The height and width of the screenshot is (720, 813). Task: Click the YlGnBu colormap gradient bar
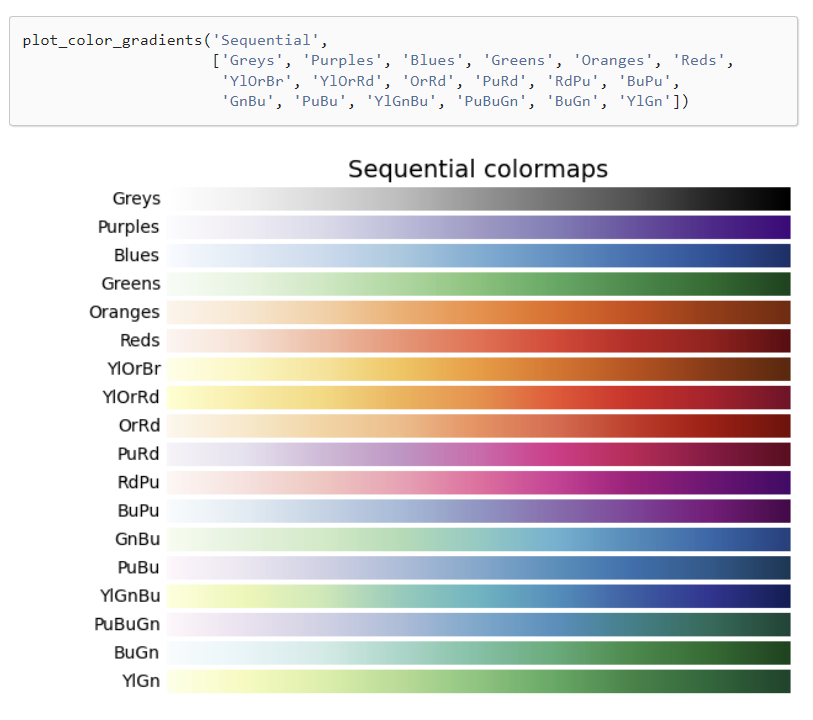[x=479, y=596]
